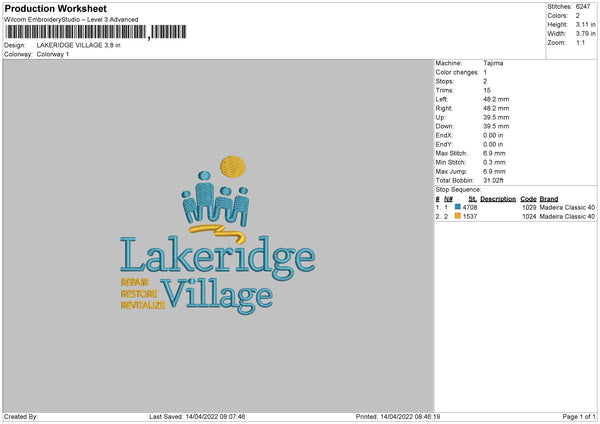Click 'Page 1 of 1' footer text

point(579,416)
